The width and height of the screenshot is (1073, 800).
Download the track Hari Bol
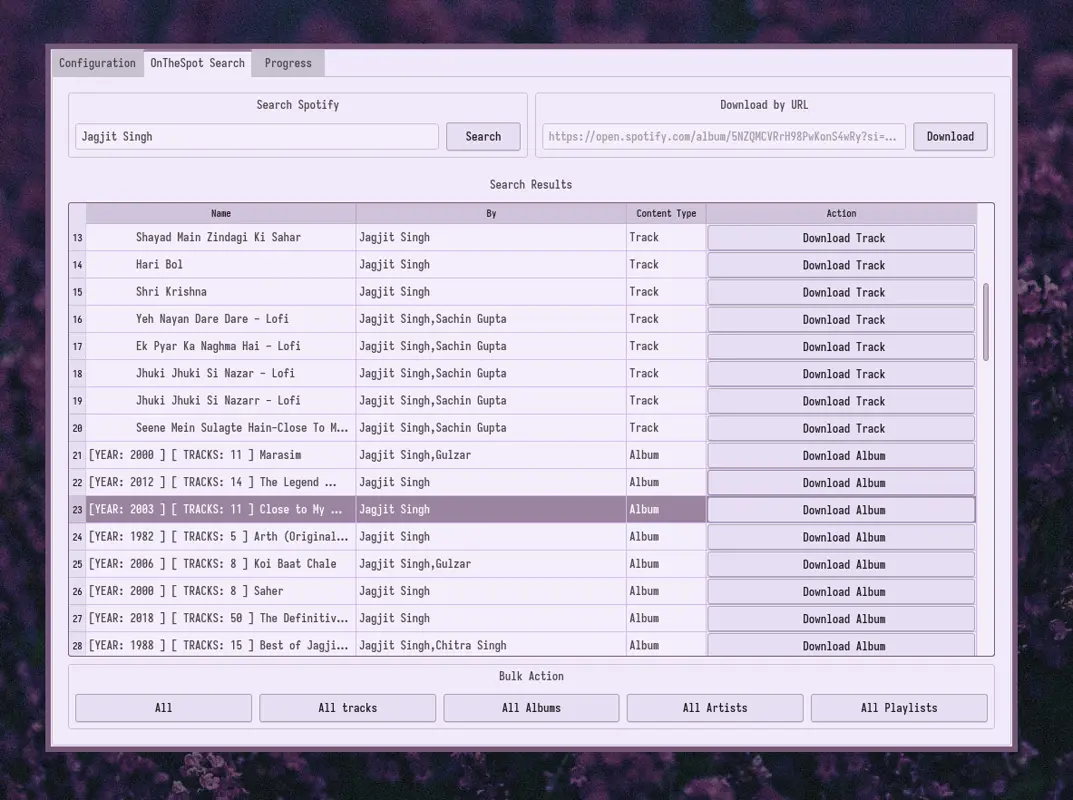pyautogui.click(x=840, y=264)
